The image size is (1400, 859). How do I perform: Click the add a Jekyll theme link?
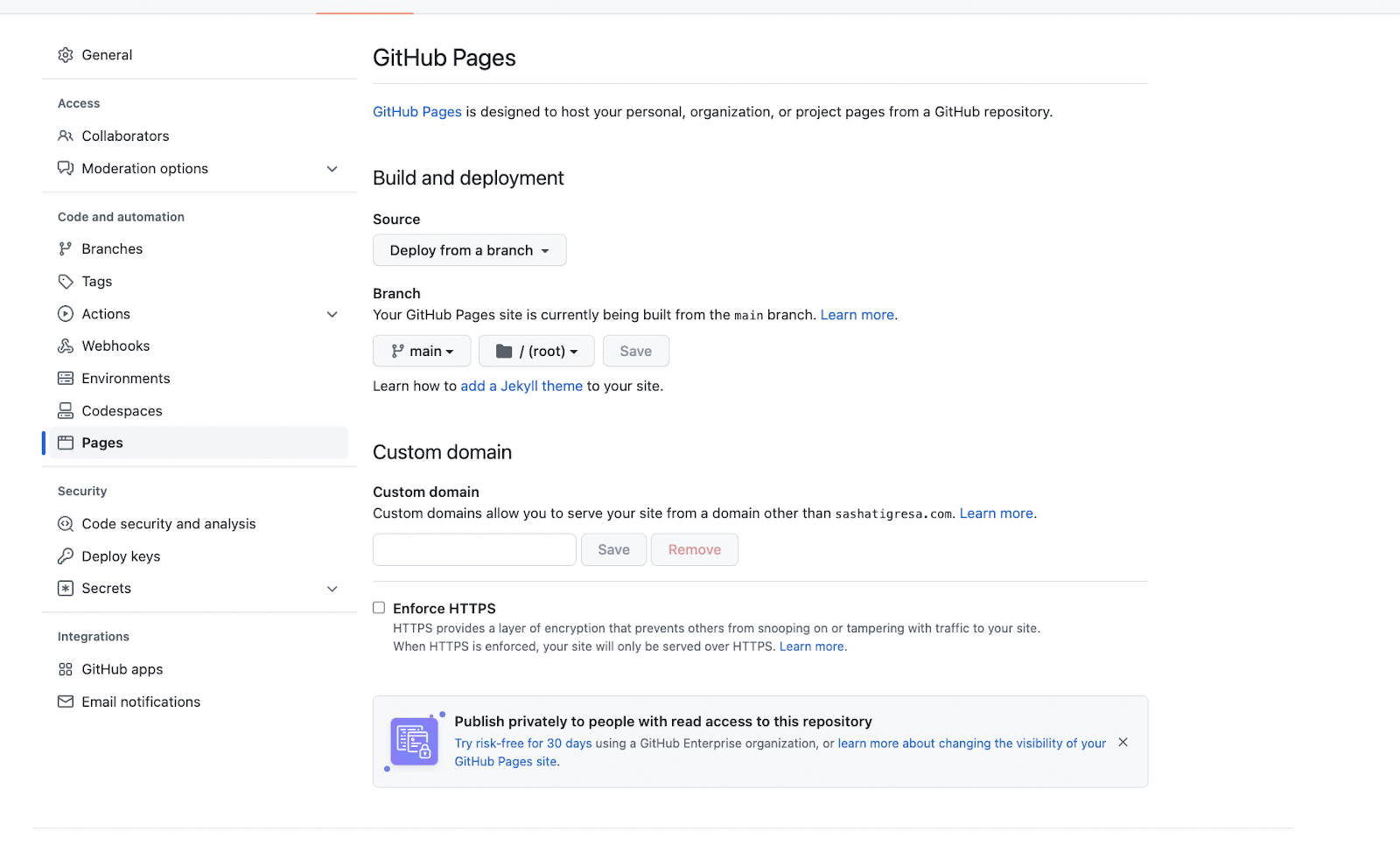point(521,386)
